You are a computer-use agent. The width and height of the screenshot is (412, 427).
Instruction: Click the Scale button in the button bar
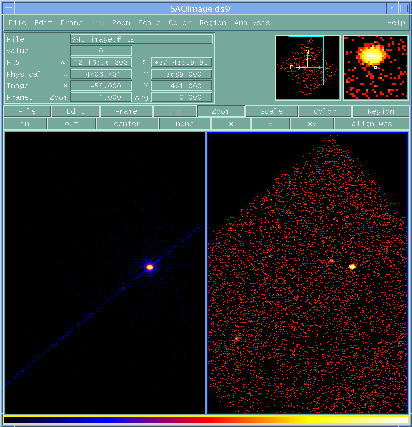pos(271,111)
